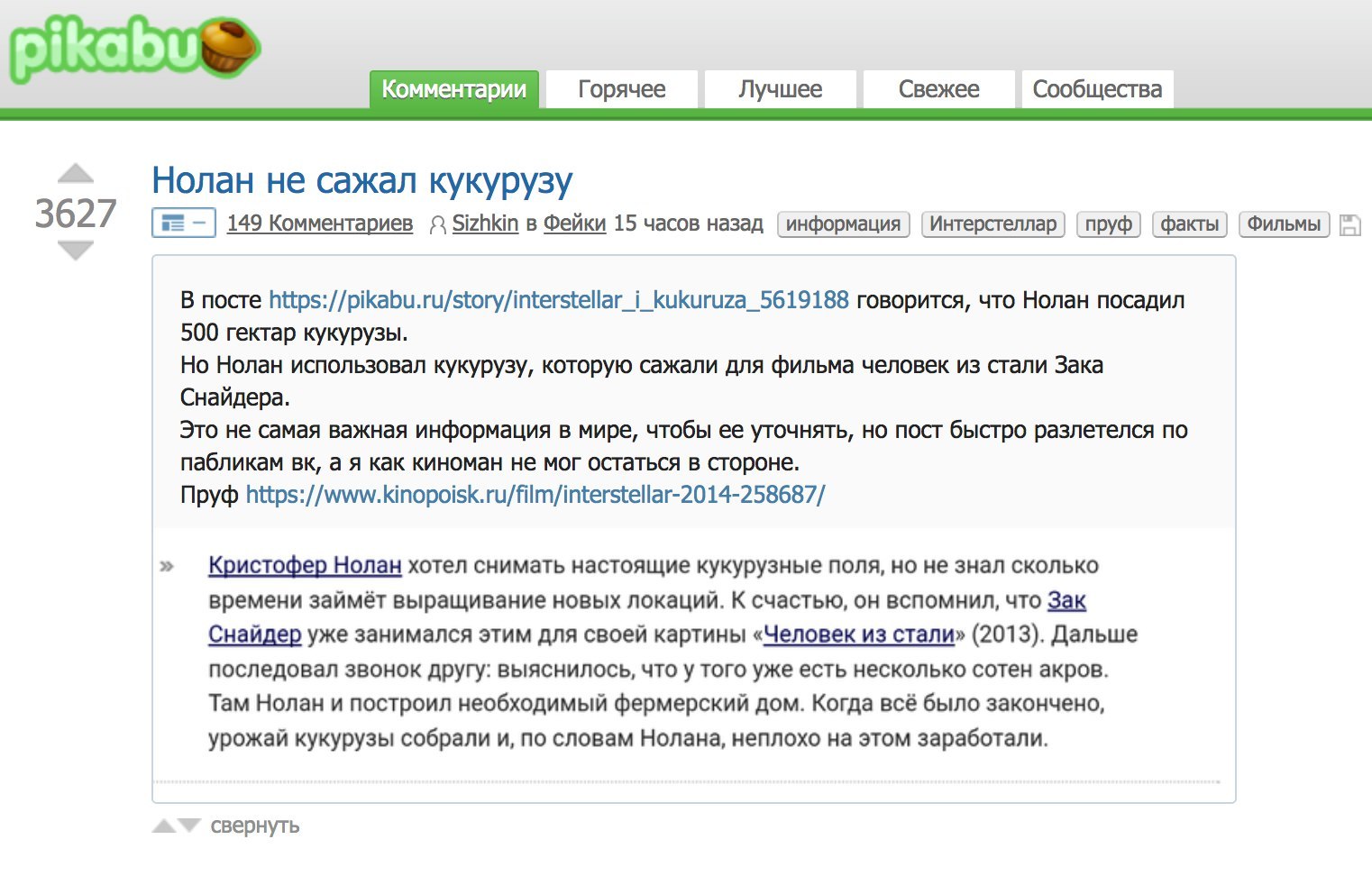This screenshot has height=876, width=1372.
Task: Select the информация tag
Action: pyautogui.click(x=844, y=224)
